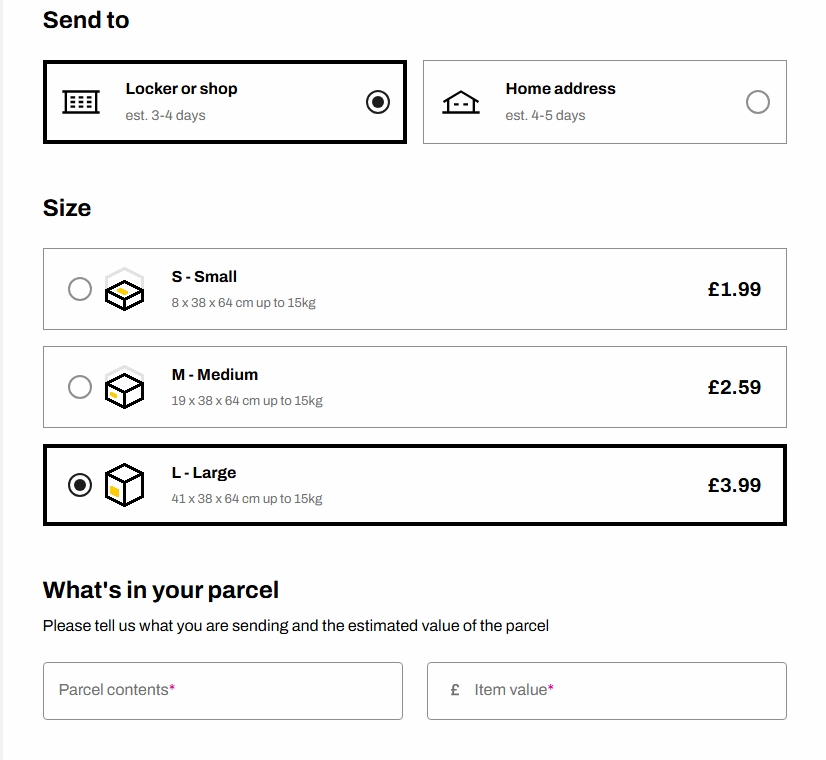Click the £3.99 price for Large
This screenshot has height=760, width=826.
(x=734, y=485)
